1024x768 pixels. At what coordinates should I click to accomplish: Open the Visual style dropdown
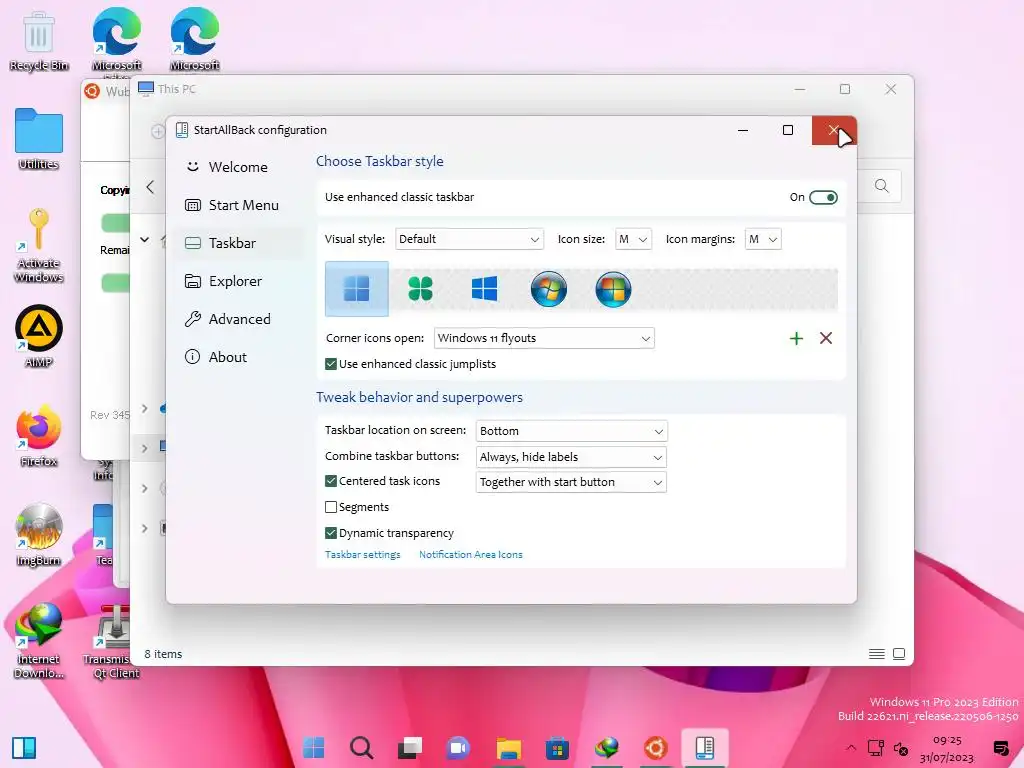point(470,239)
